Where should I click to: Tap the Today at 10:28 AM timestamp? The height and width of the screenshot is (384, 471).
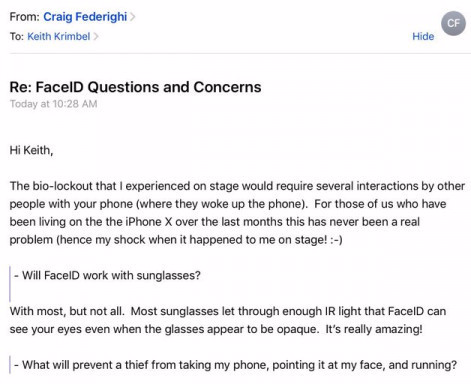tap(53, 104)
